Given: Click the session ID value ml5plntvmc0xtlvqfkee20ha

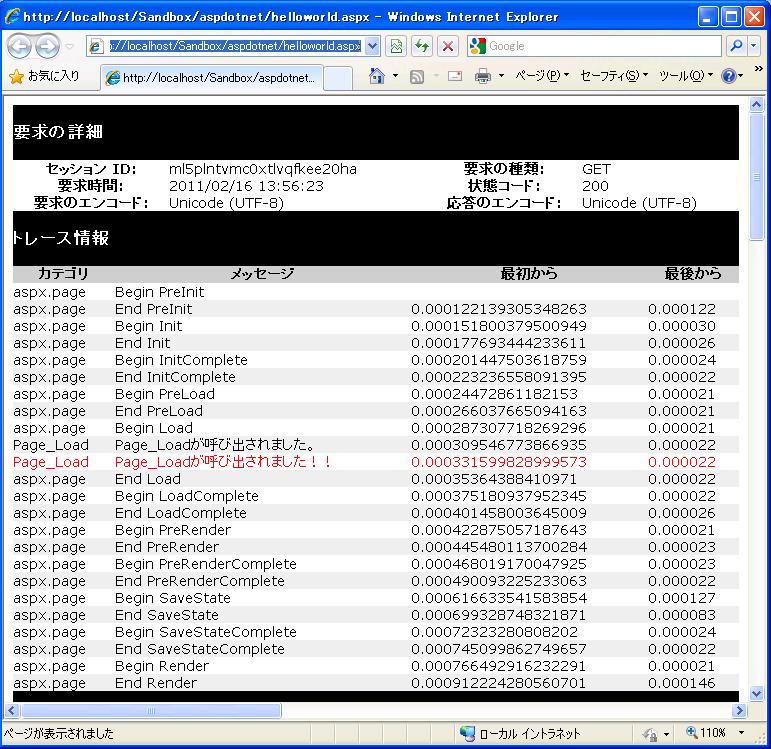Looking at the screenshot, I should point(263,169).
